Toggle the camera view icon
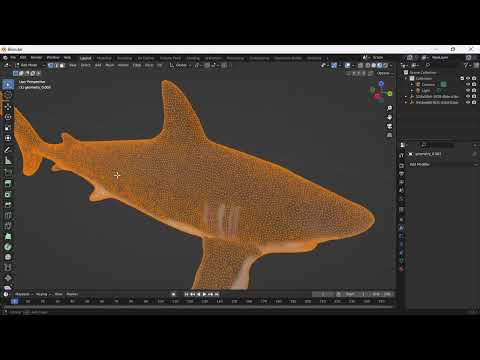Viewport: 480px width, 360px height. pos(389,126)
